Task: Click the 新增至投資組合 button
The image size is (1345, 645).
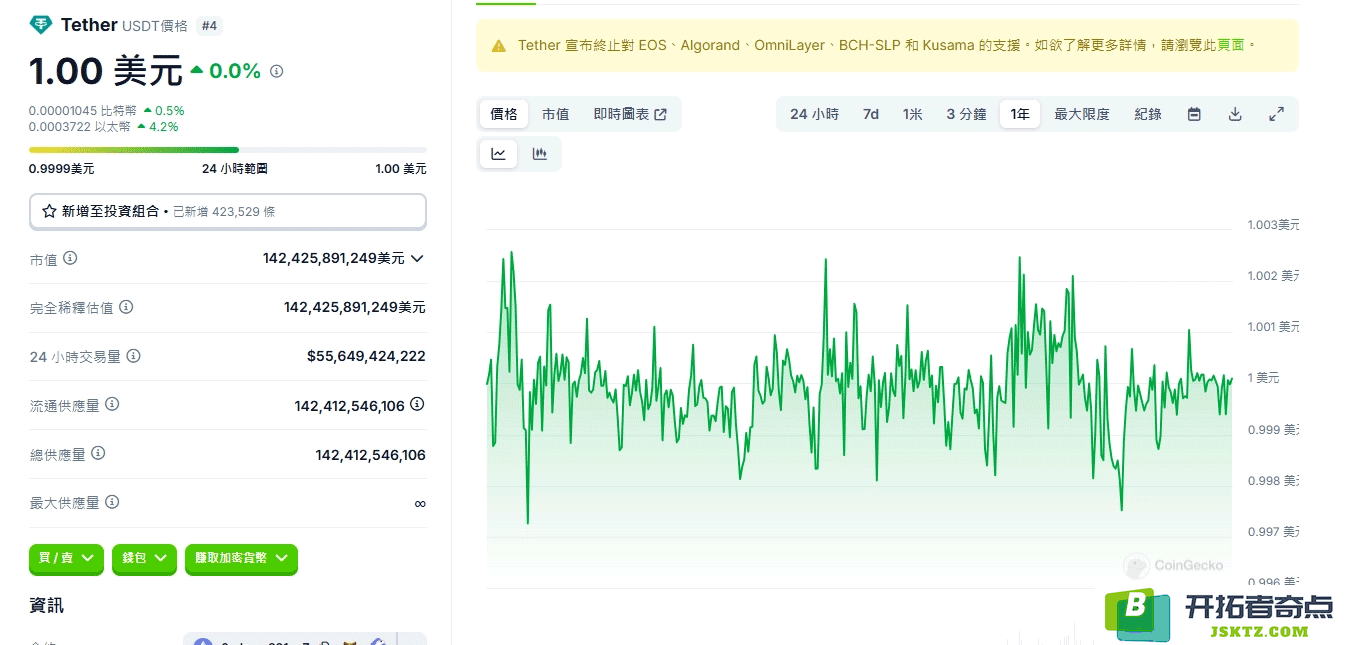Action: (228, 211)
